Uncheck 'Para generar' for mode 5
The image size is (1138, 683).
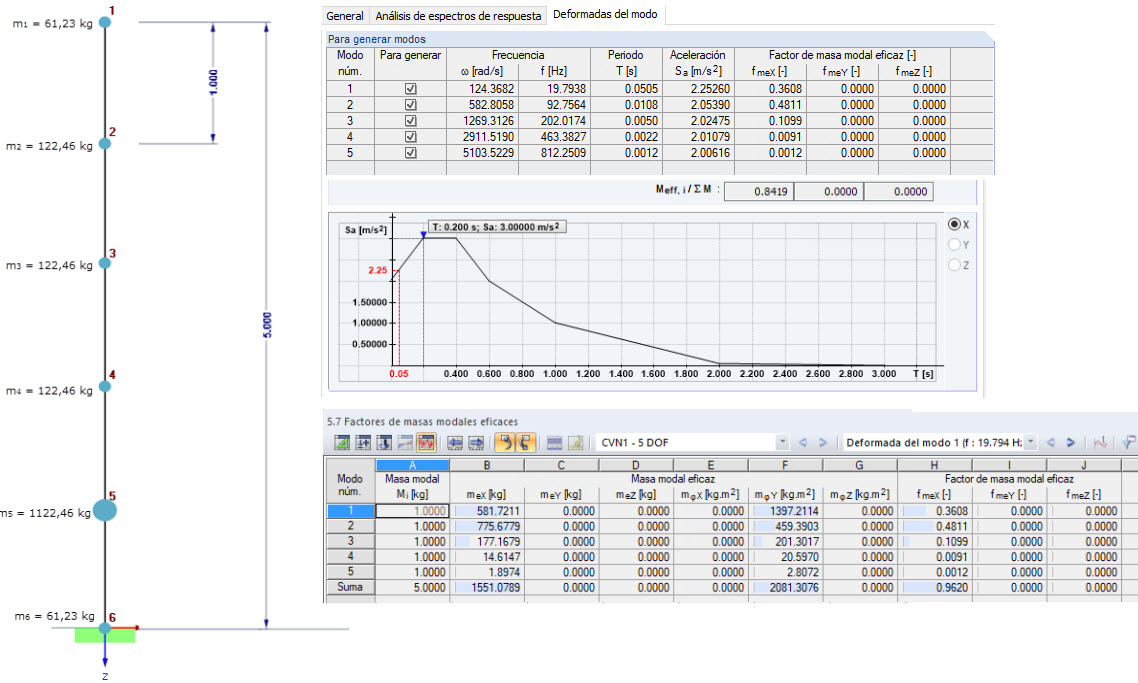(411, 152)
